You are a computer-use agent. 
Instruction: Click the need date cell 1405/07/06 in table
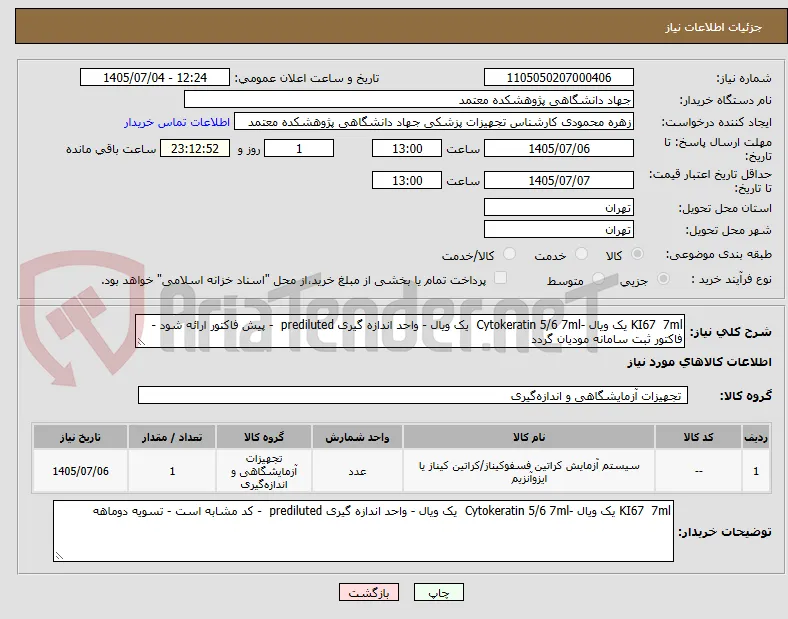click(80, 471)
